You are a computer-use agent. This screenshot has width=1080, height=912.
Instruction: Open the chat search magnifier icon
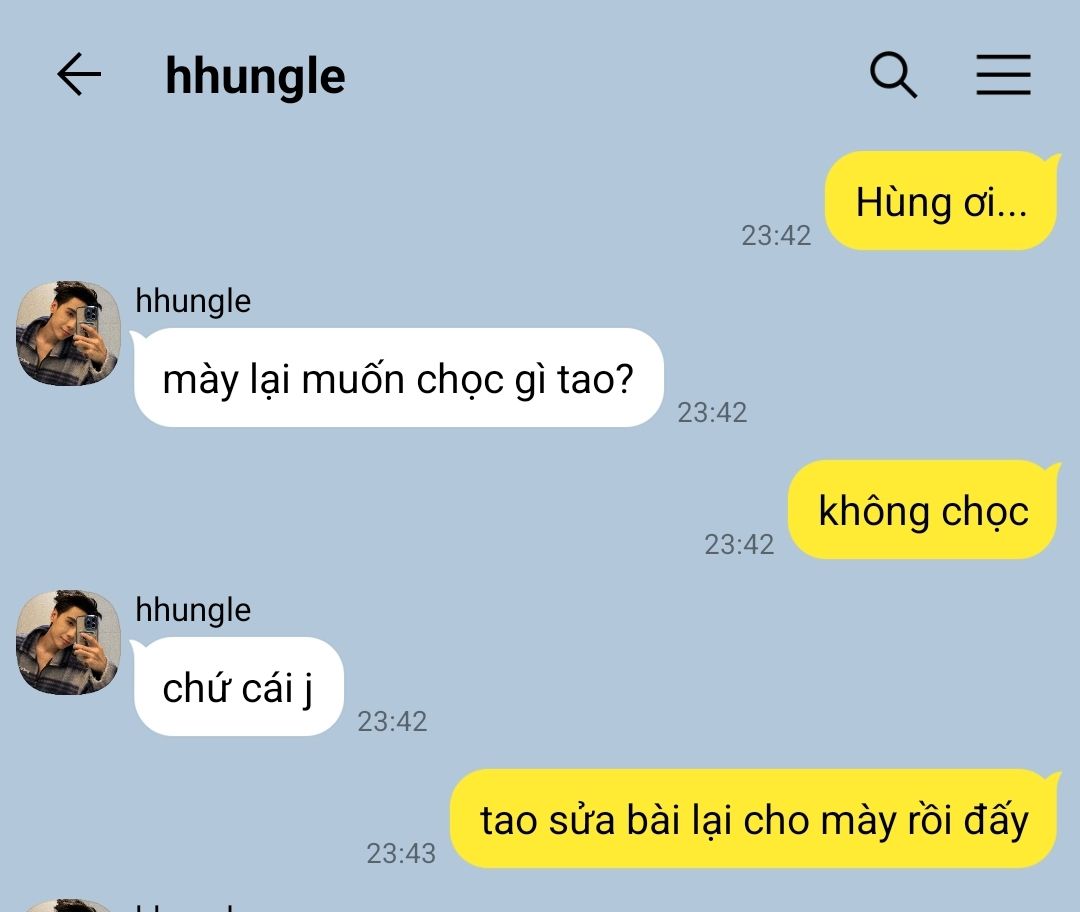point(893,74)
